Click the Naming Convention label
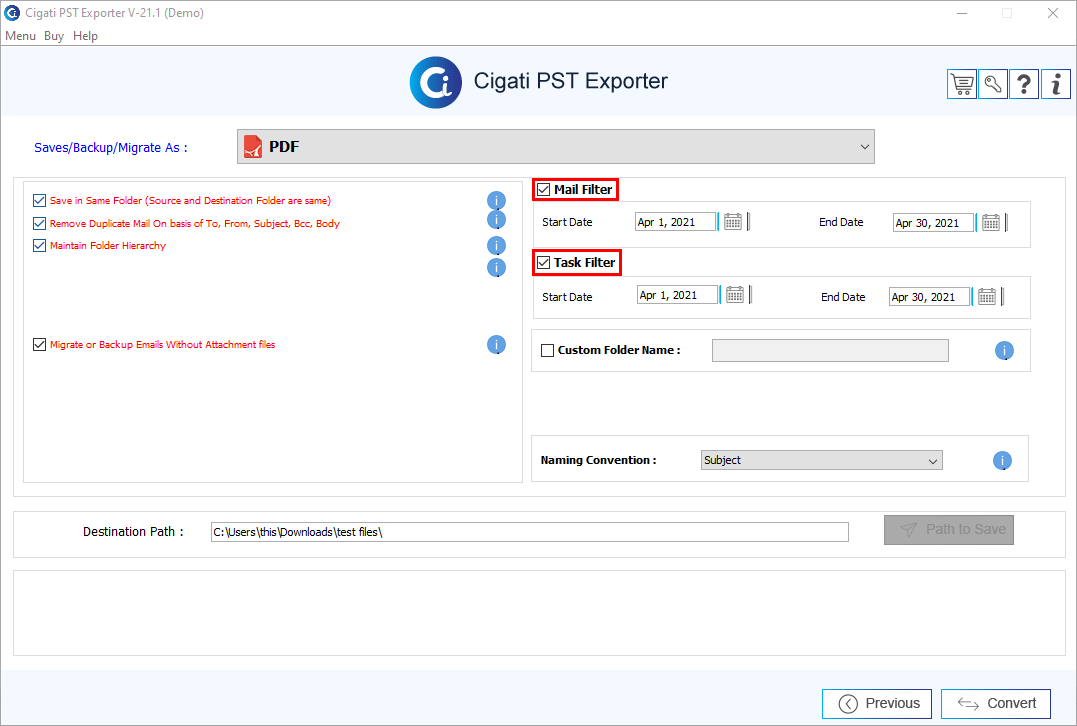The height and width of the screenshot is (726, 1077). click(x=598, y=460)
